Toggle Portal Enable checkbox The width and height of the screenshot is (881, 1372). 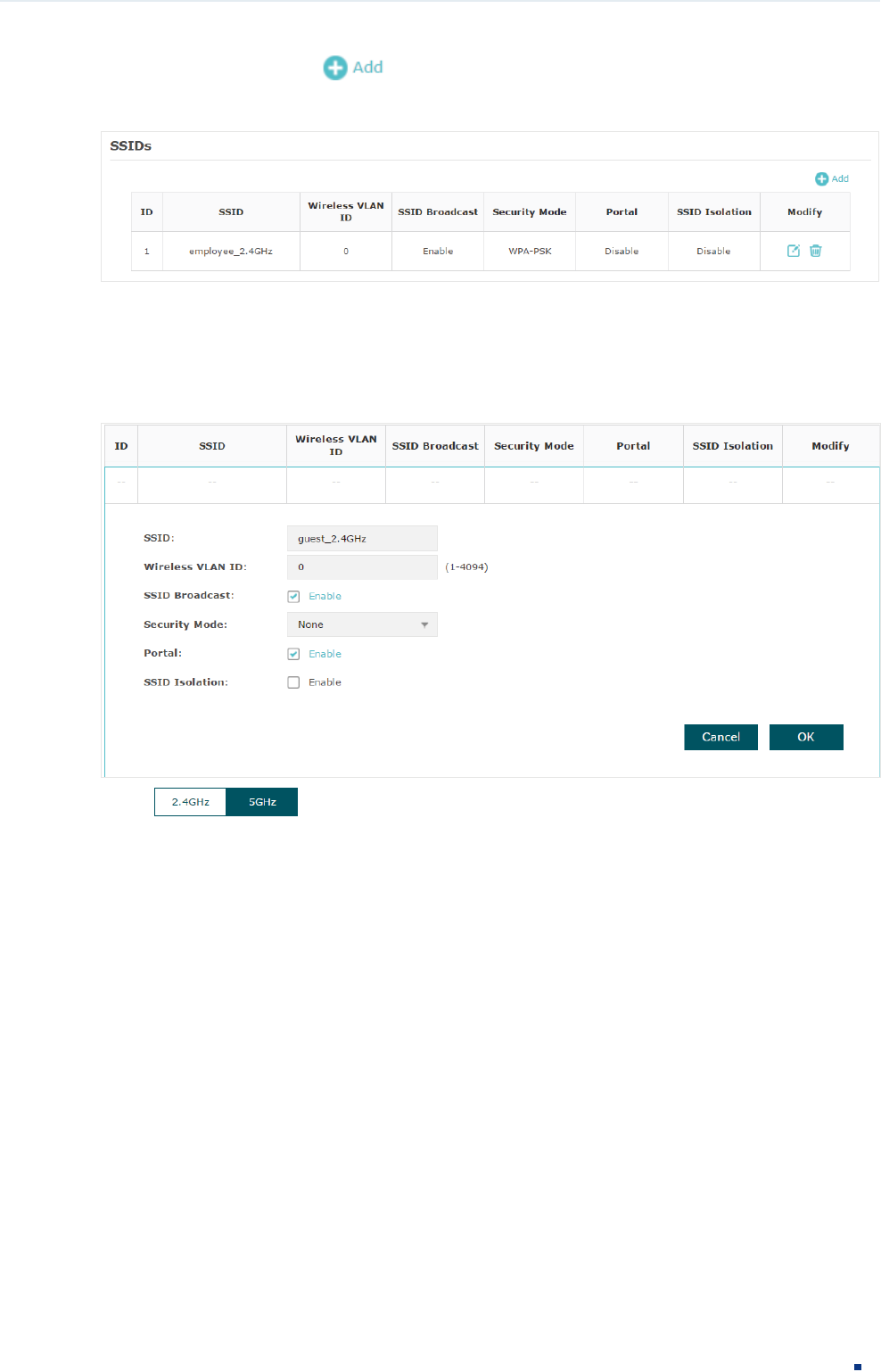coord(293,654)
